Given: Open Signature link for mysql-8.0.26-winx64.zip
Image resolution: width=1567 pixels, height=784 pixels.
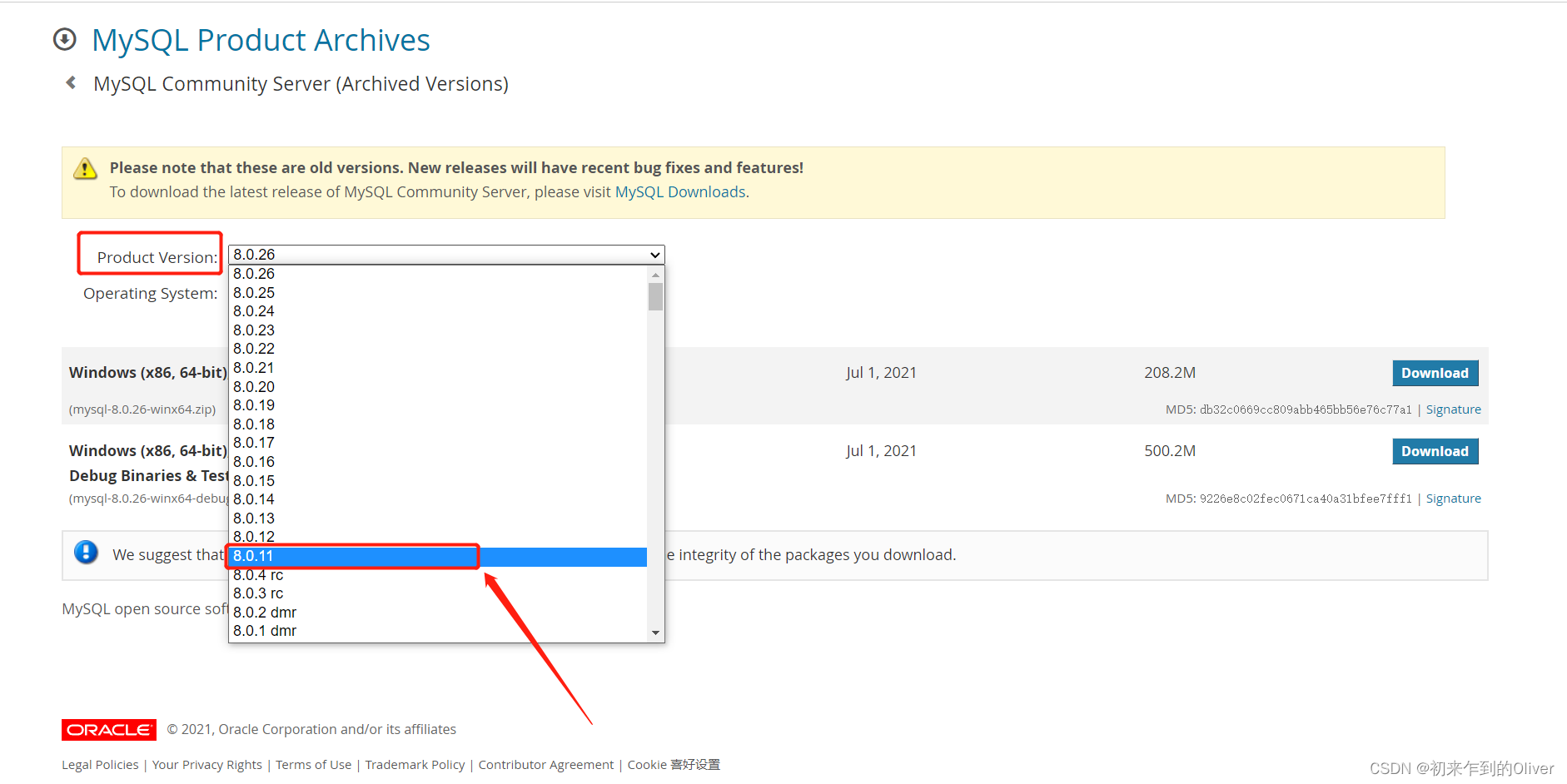Looking at the screenshot, I should tap(1453, 409).
